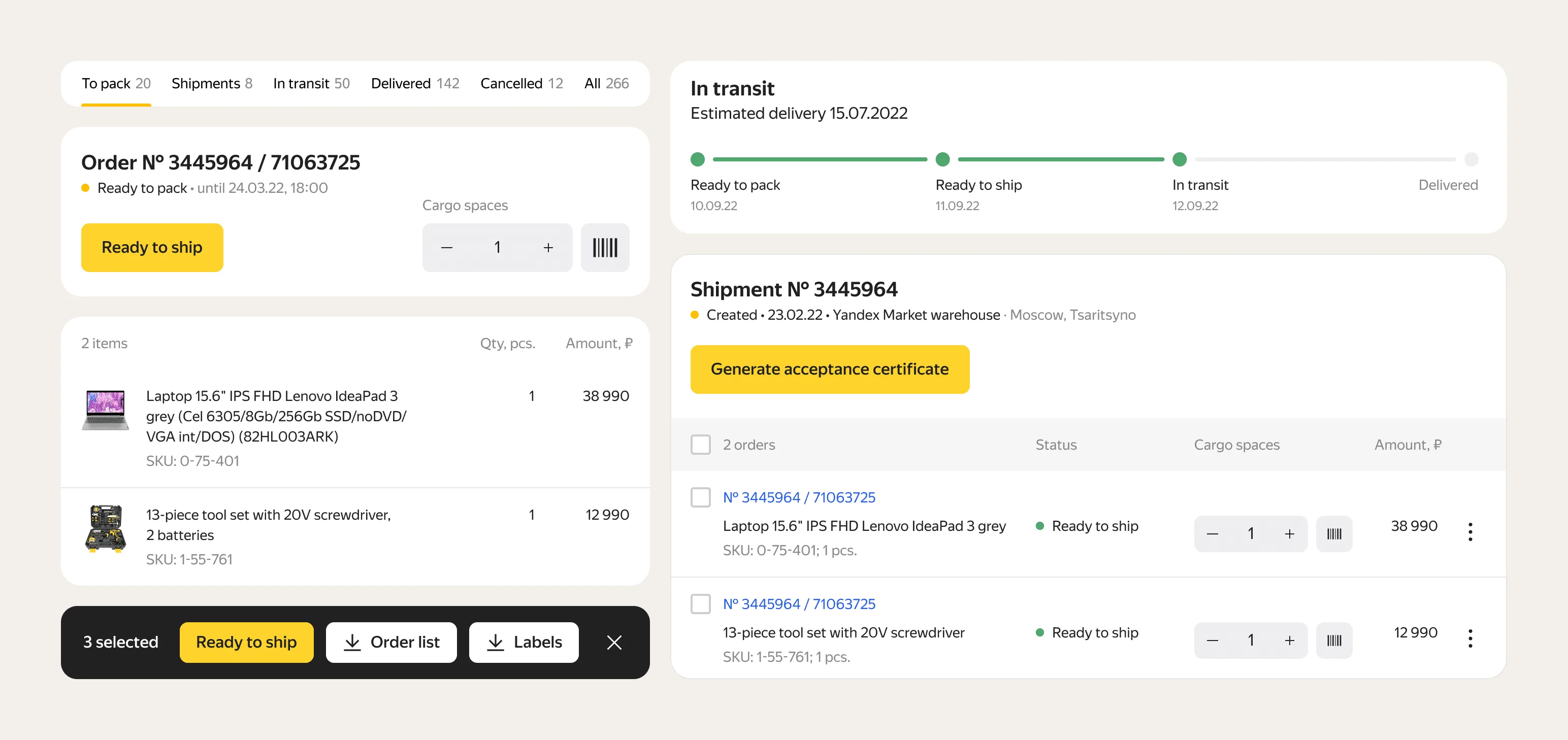Open the Cancelled tab
The image size is (1568, 740).
(521, 83)
